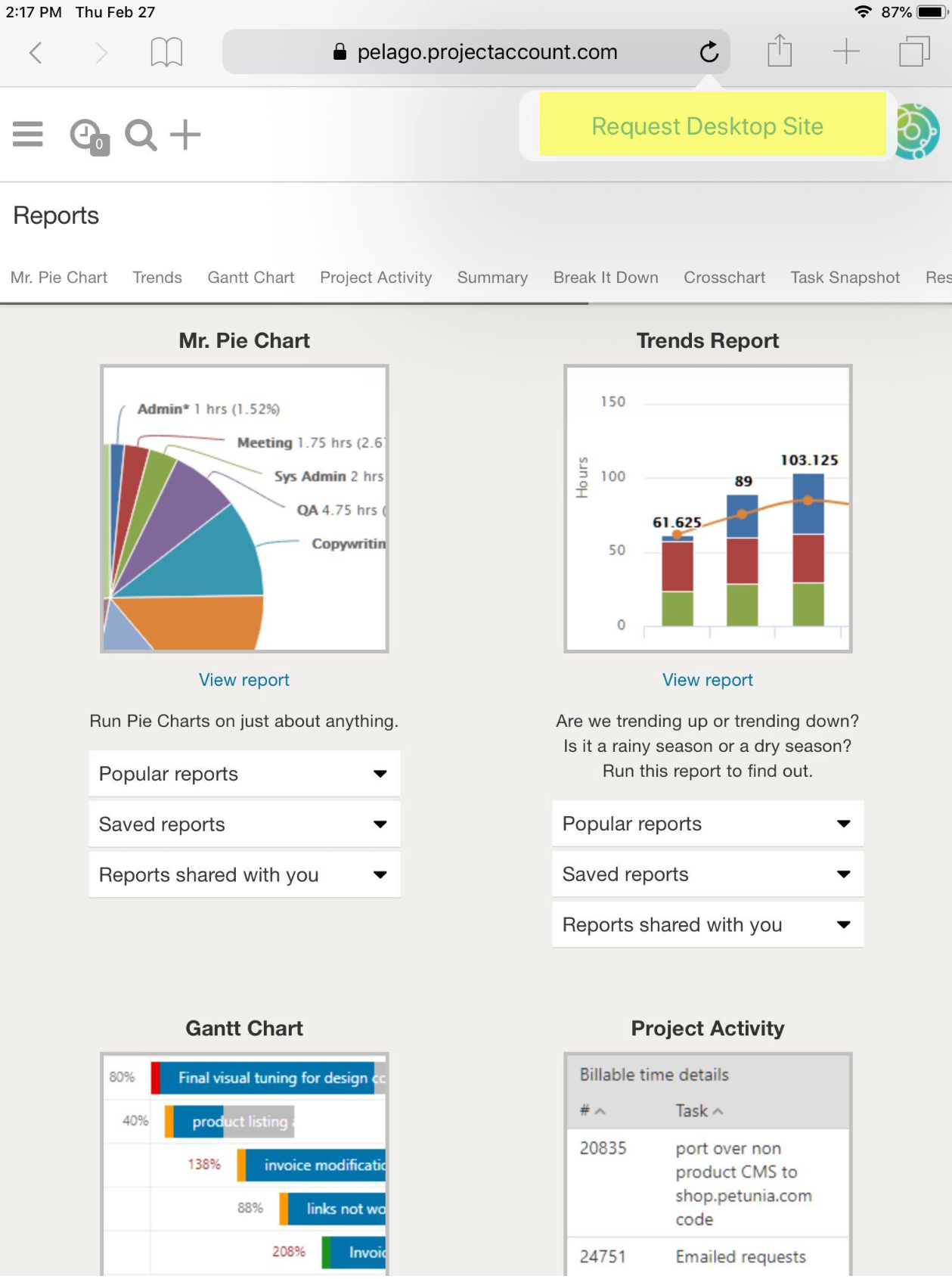Screen dimensions: 952x1279
Task: Click the plus add-new icon
Action: [x=185, y=135]
